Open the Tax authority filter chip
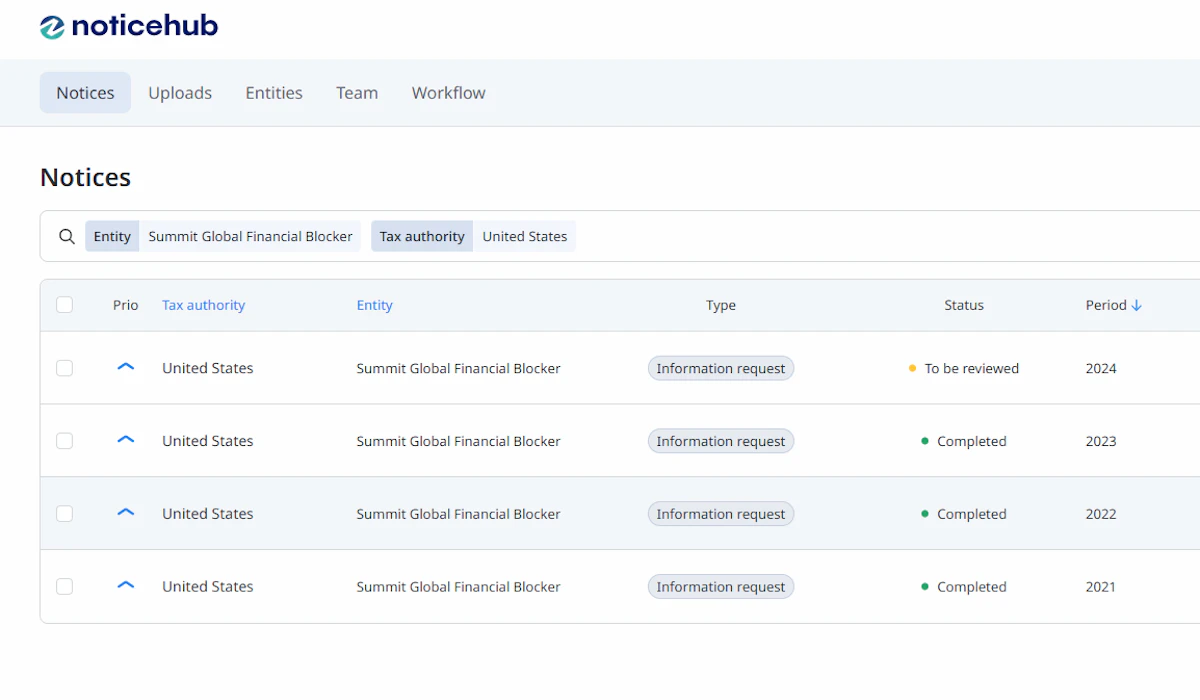Image resolution: width=1200 pixels, height=700 pixels. tap(422, 237)
